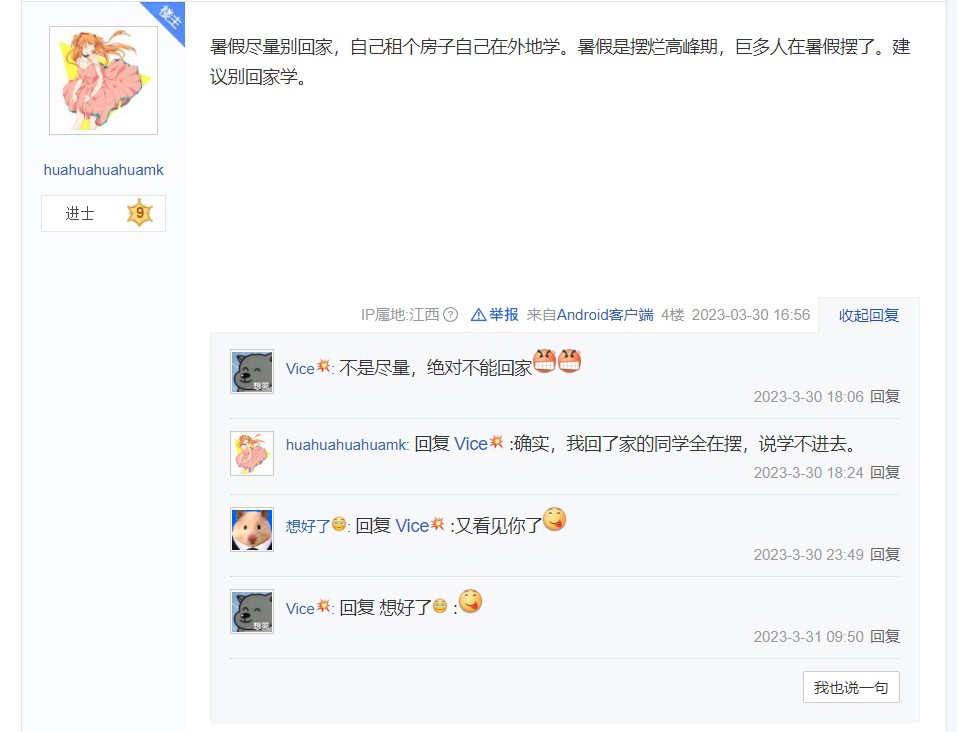Screen dimensions: 957x732
Task: Click the hamster avatar of 想好了
Action: click(251, 529)
